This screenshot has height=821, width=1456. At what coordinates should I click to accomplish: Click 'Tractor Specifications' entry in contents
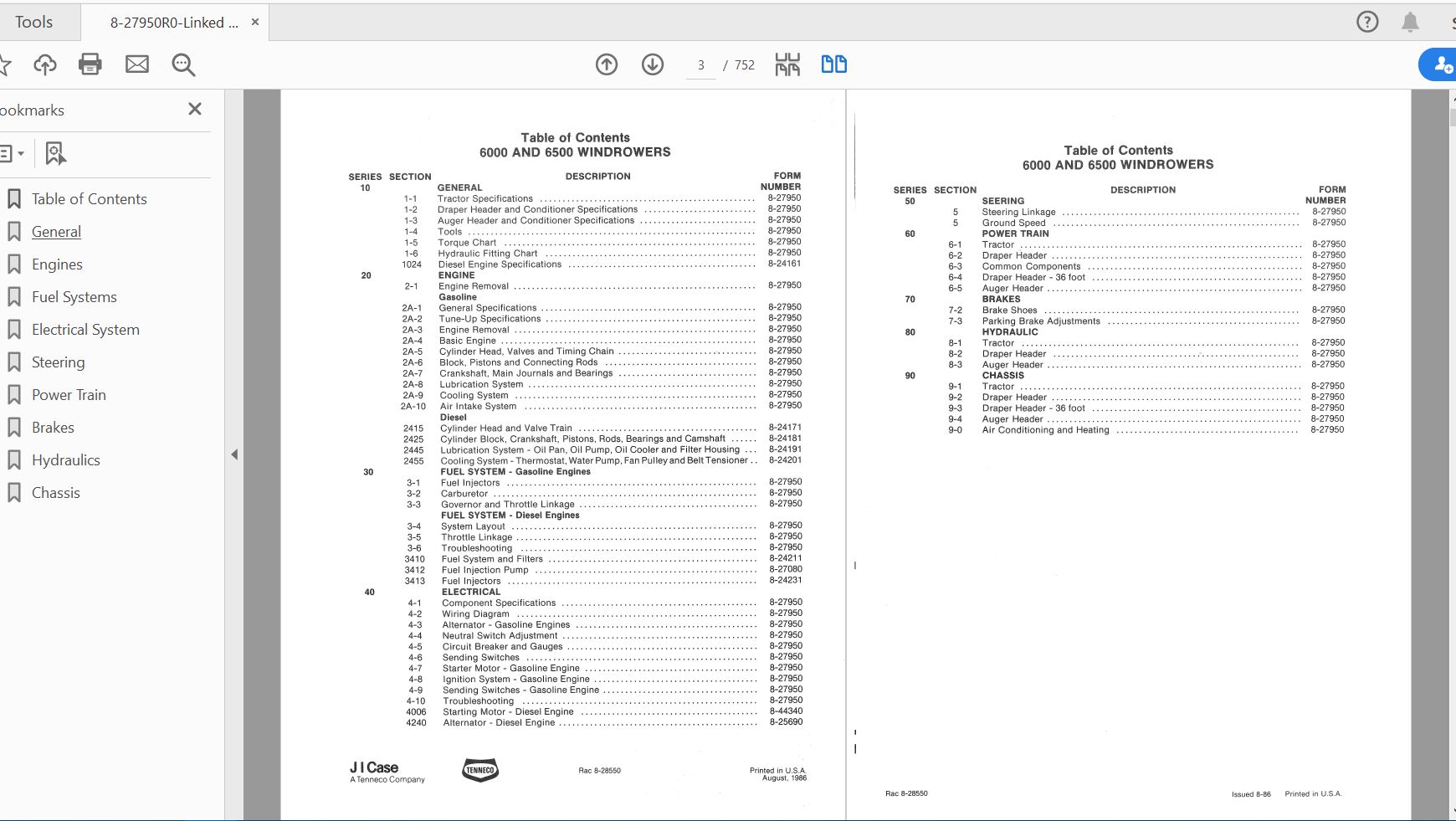tap(485, 199)
